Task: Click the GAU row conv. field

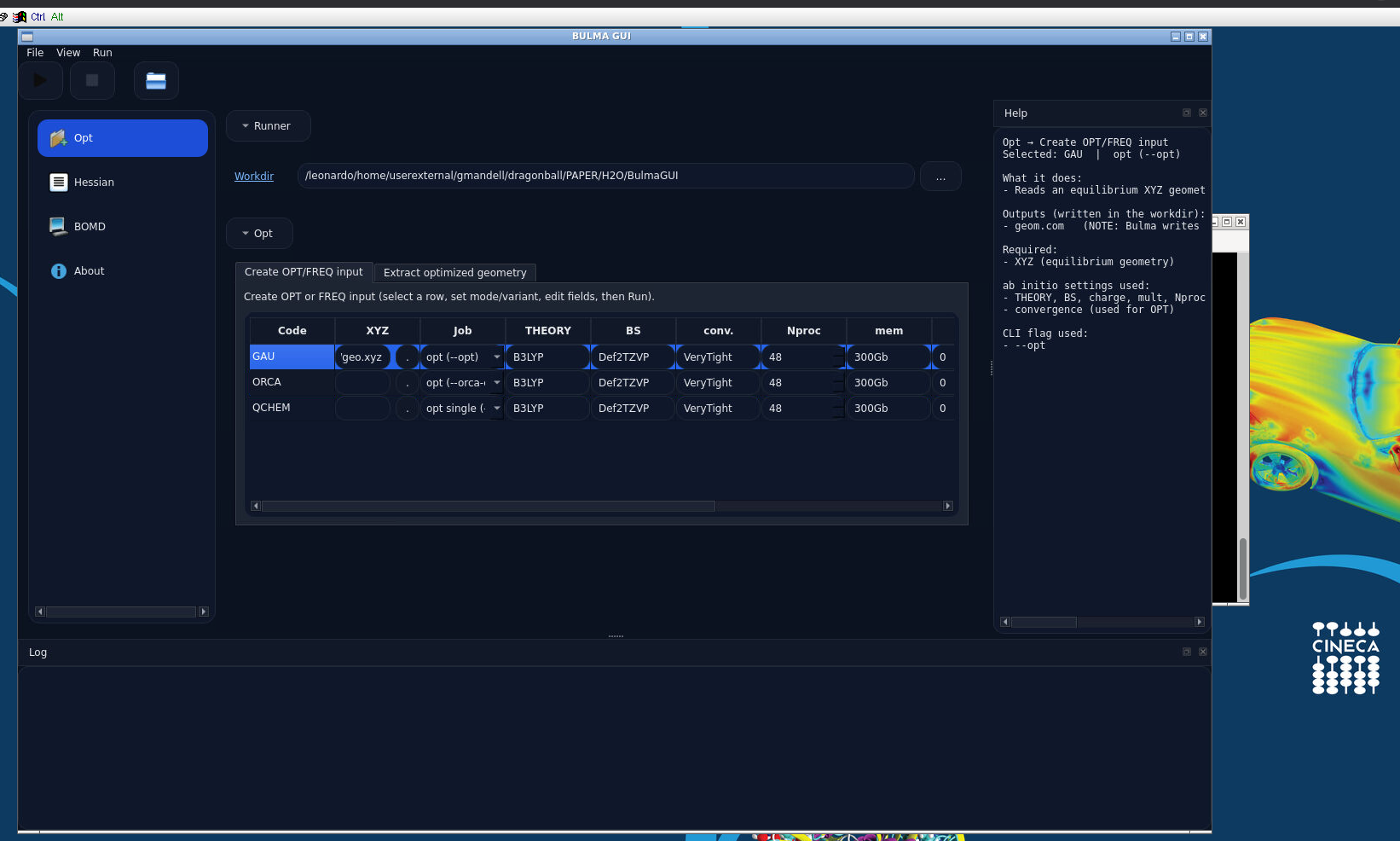Action: [718, 357]
